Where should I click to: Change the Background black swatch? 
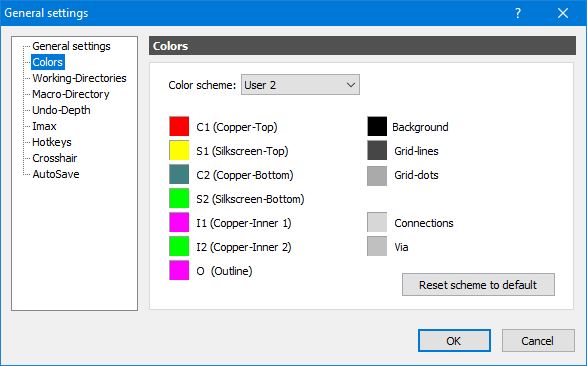(x=377, y=126)
